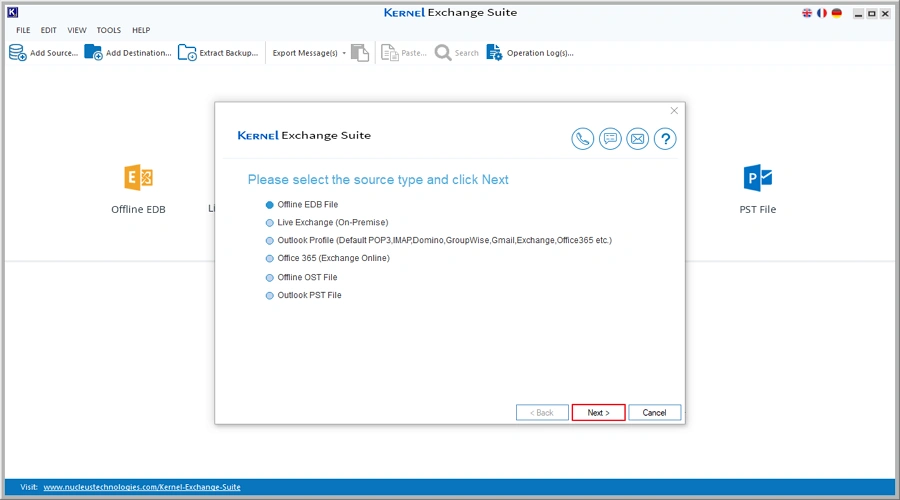Click the Next button
900x500 pixels.
coord(598,412)
